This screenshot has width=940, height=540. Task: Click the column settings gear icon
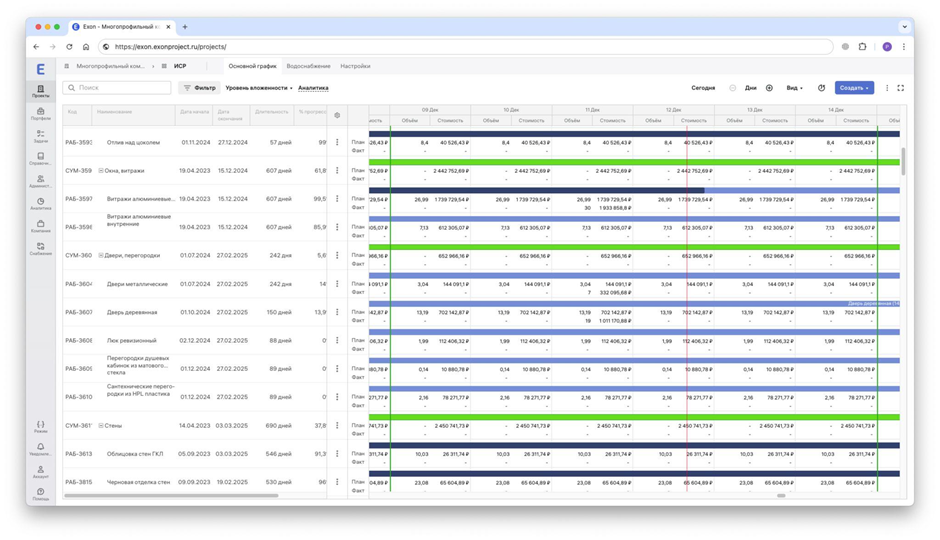click(337, 115)
